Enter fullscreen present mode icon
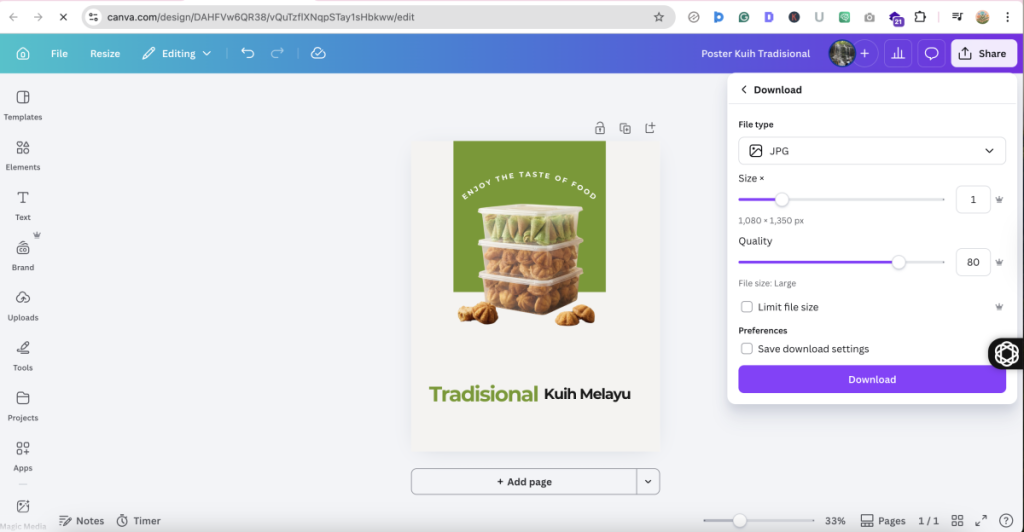The image size is (1024, 532). [x=981, y=520]
